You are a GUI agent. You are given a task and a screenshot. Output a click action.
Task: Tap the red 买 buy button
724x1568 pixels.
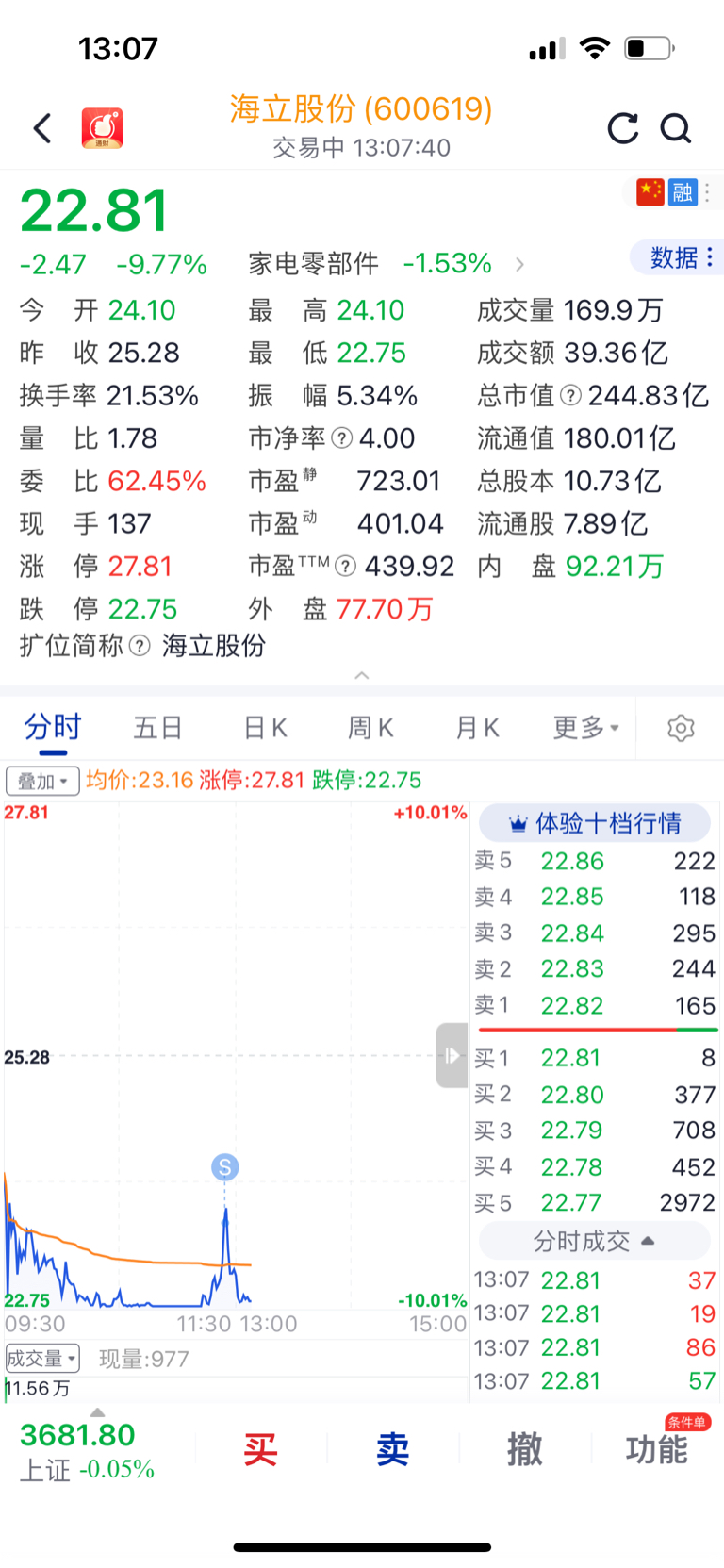coord(260,1449)
